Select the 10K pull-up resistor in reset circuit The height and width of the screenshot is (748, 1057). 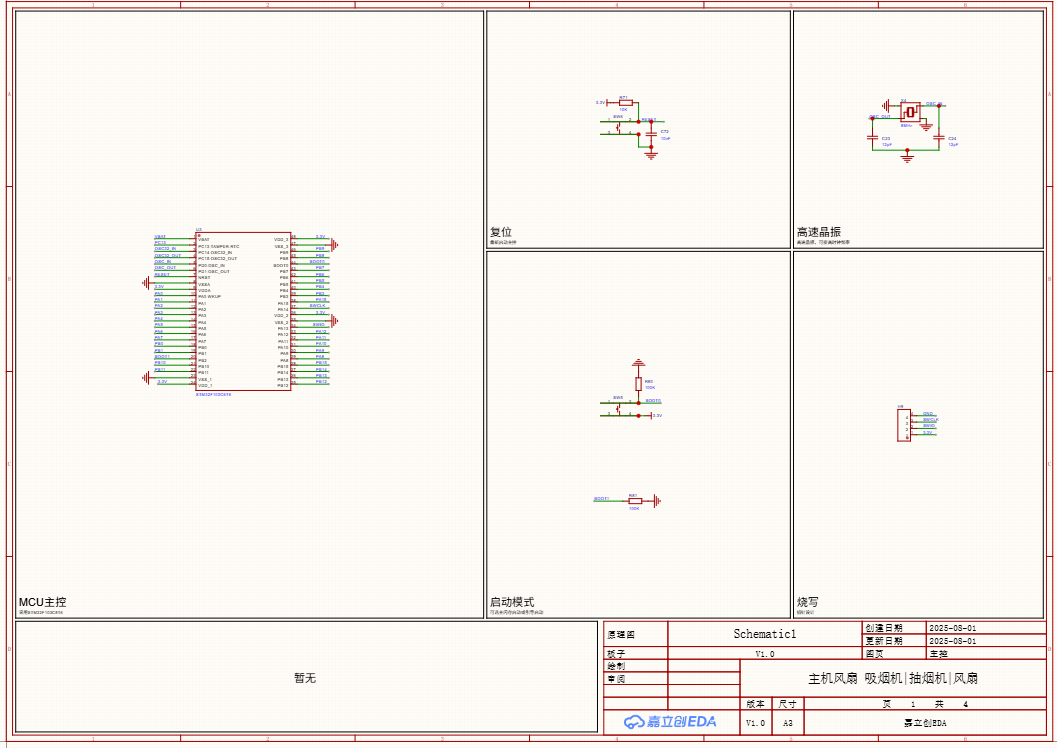coord(624,102)
